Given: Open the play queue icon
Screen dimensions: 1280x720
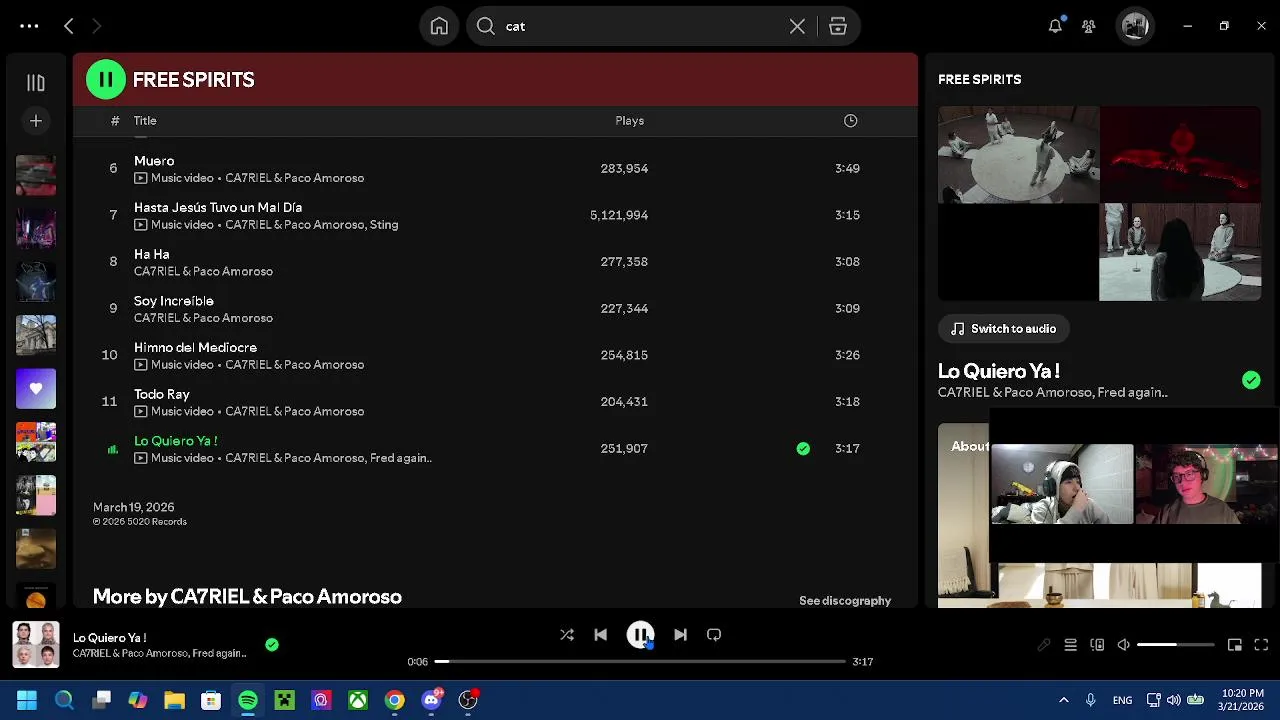Looking at the screenshot, I should pyautogui.click(x=1070, y=645).
